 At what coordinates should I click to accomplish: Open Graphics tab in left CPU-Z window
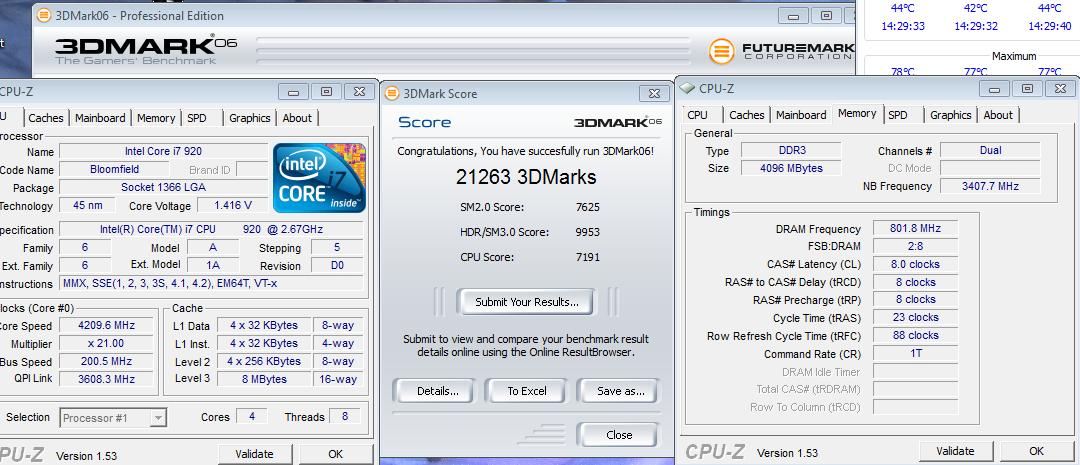click(249, 118)
